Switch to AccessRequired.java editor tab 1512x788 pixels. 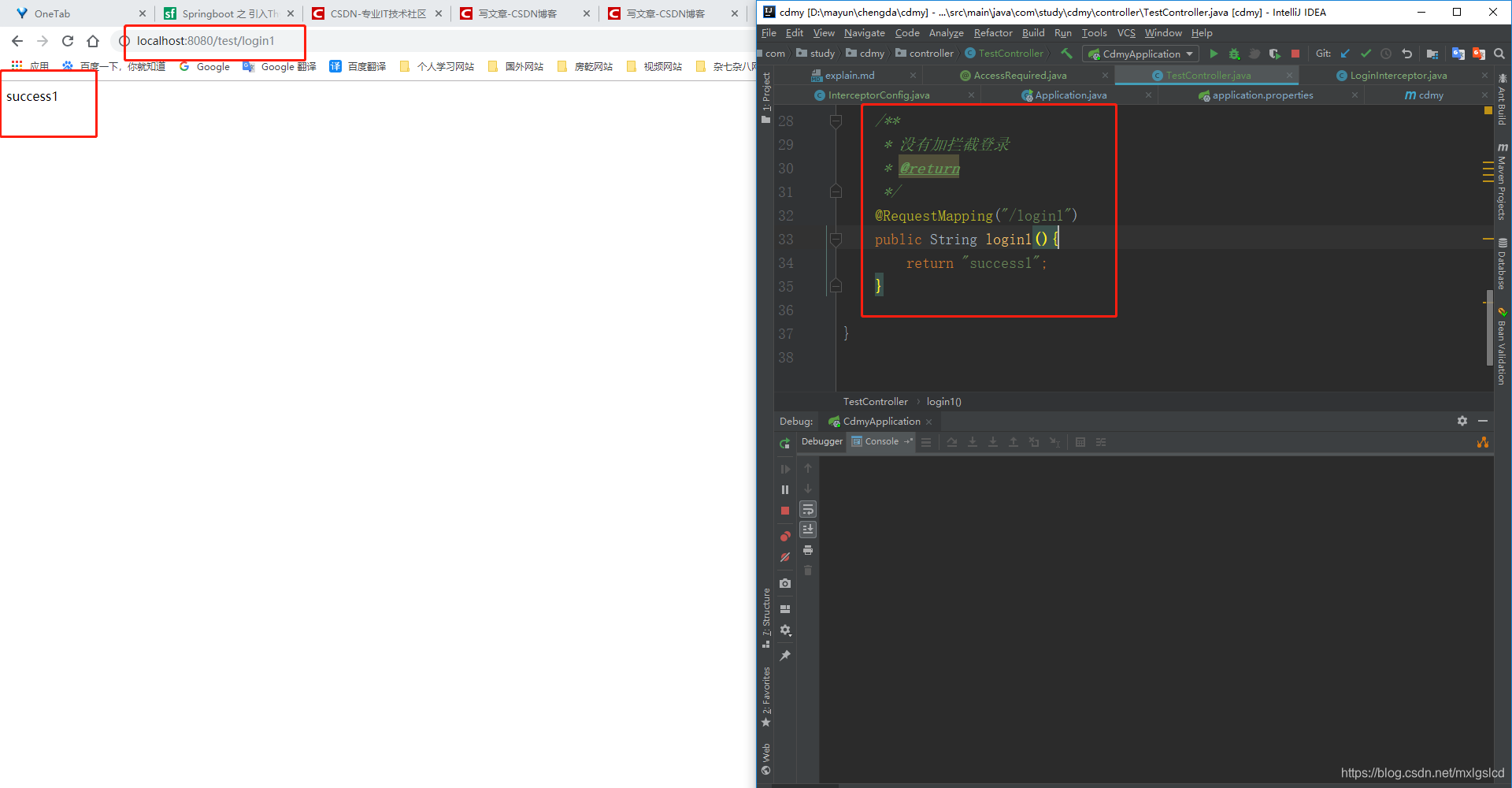(x=1020, y=75)
